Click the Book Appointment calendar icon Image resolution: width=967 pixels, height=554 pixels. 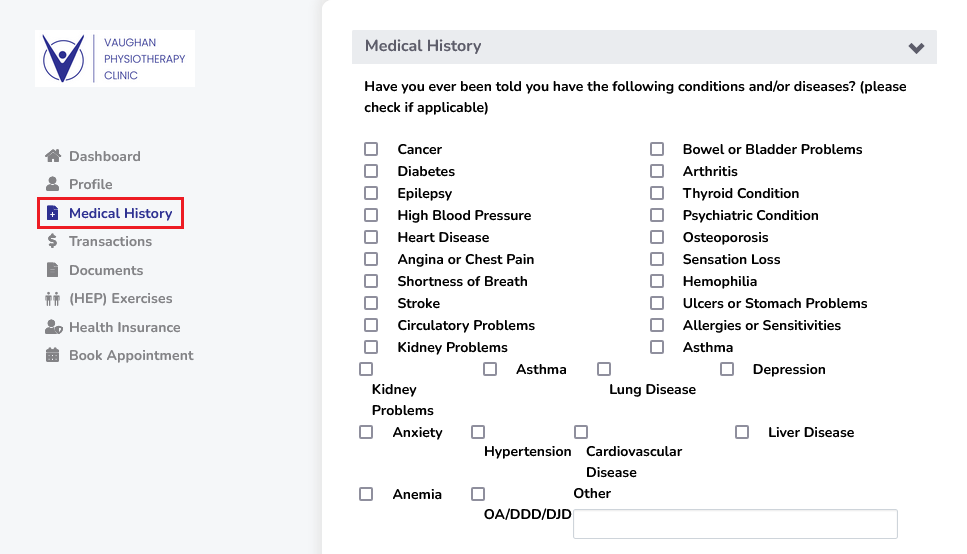tap(53, 355)
